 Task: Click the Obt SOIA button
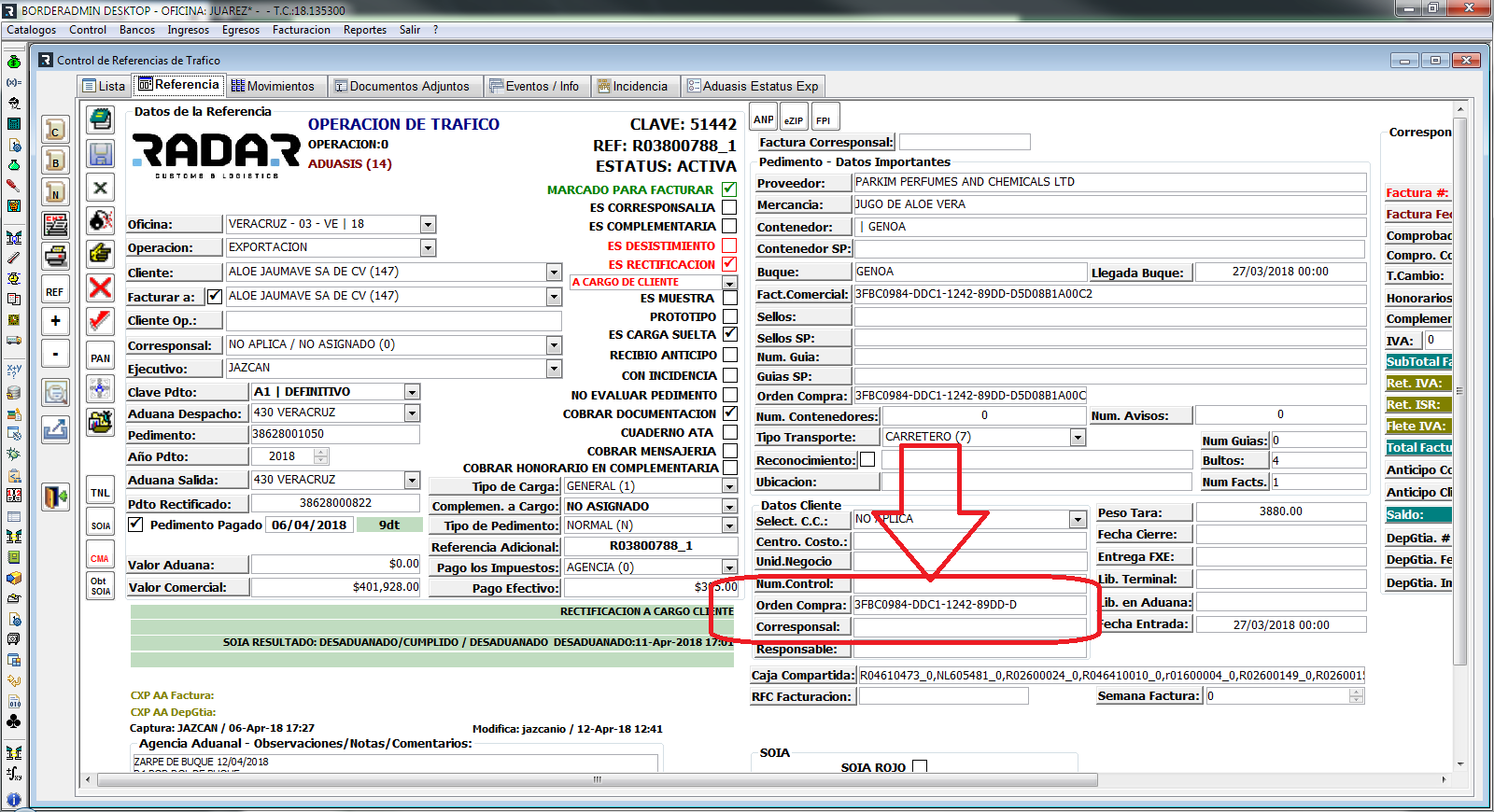100,586
